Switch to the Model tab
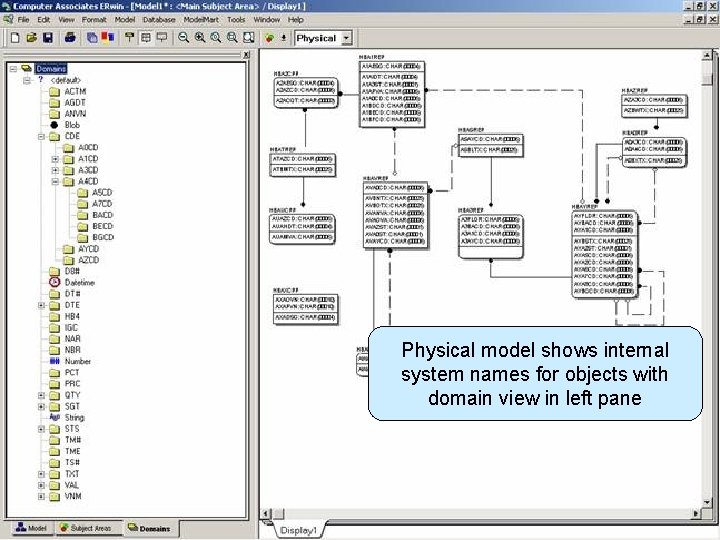The width and height of the screenshot is (720, 540). (x=31, y=528)
